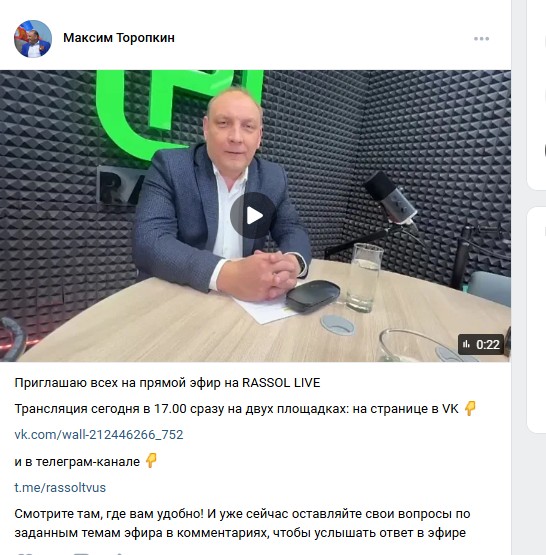Click the pointing-down emoji after телеграм-канале
The height and width of the screenshot is (555, 546).
[151, 461]
